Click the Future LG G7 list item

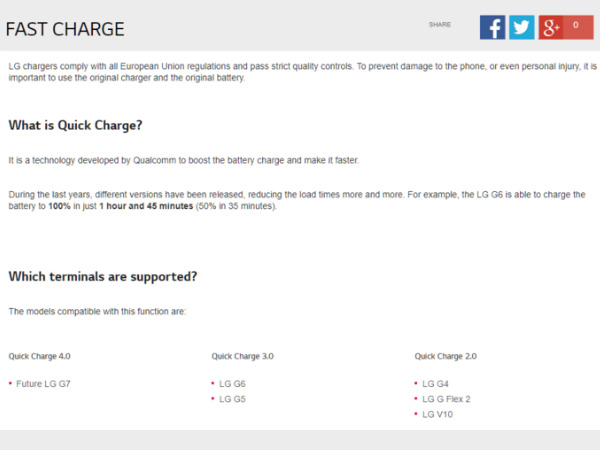tap(43, 383)
